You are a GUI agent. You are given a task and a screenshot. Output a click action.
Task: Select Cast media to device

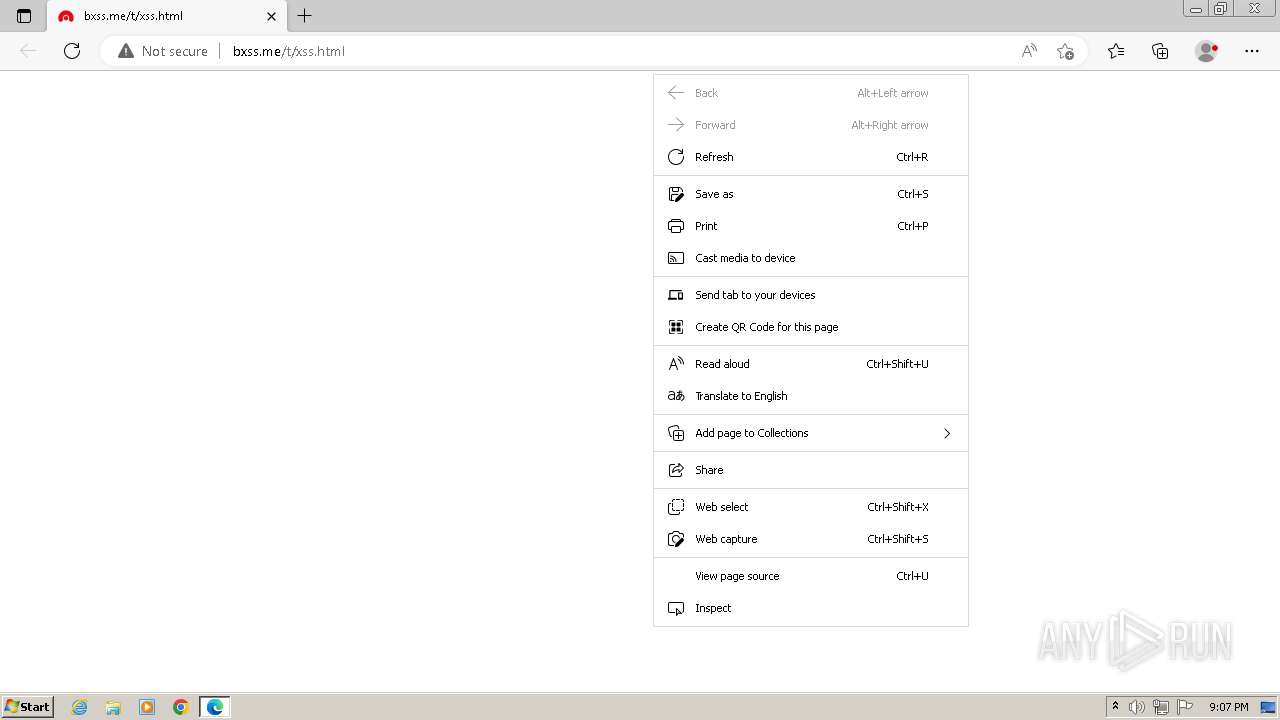[x=811, y=258]
